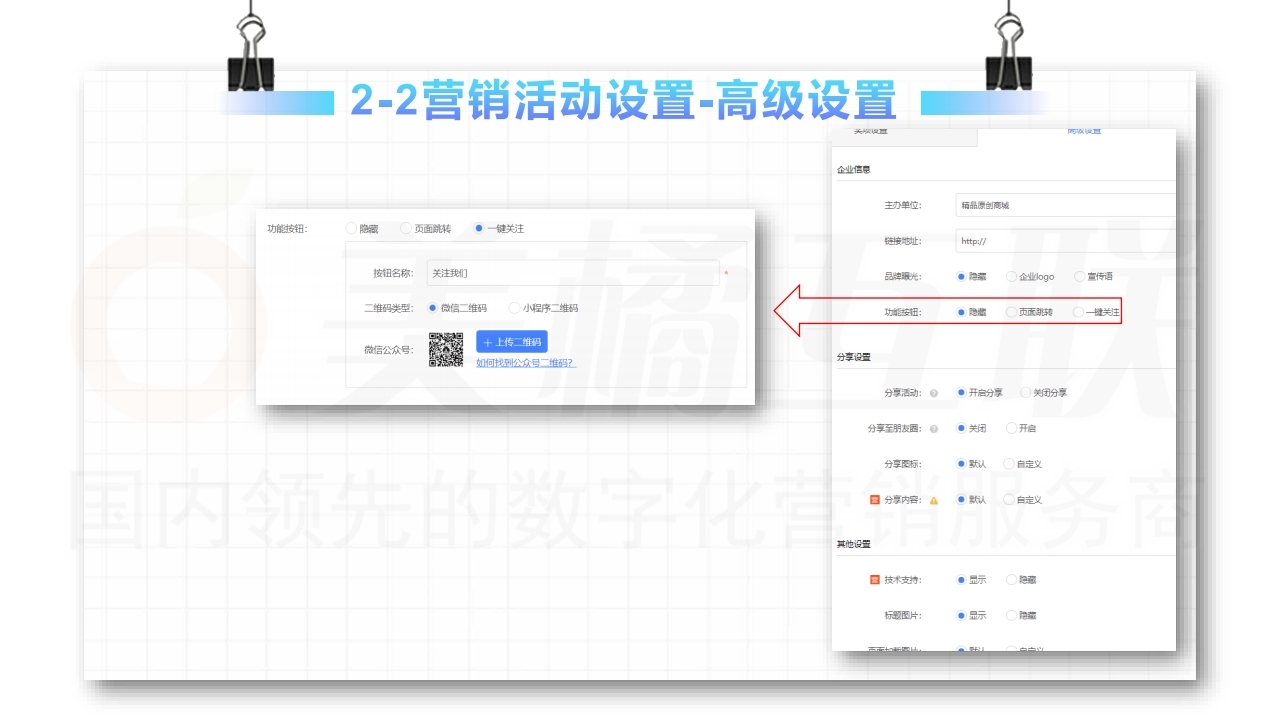
Task: Set 技术支持 to 显示
Action: [x=962, y=580]
